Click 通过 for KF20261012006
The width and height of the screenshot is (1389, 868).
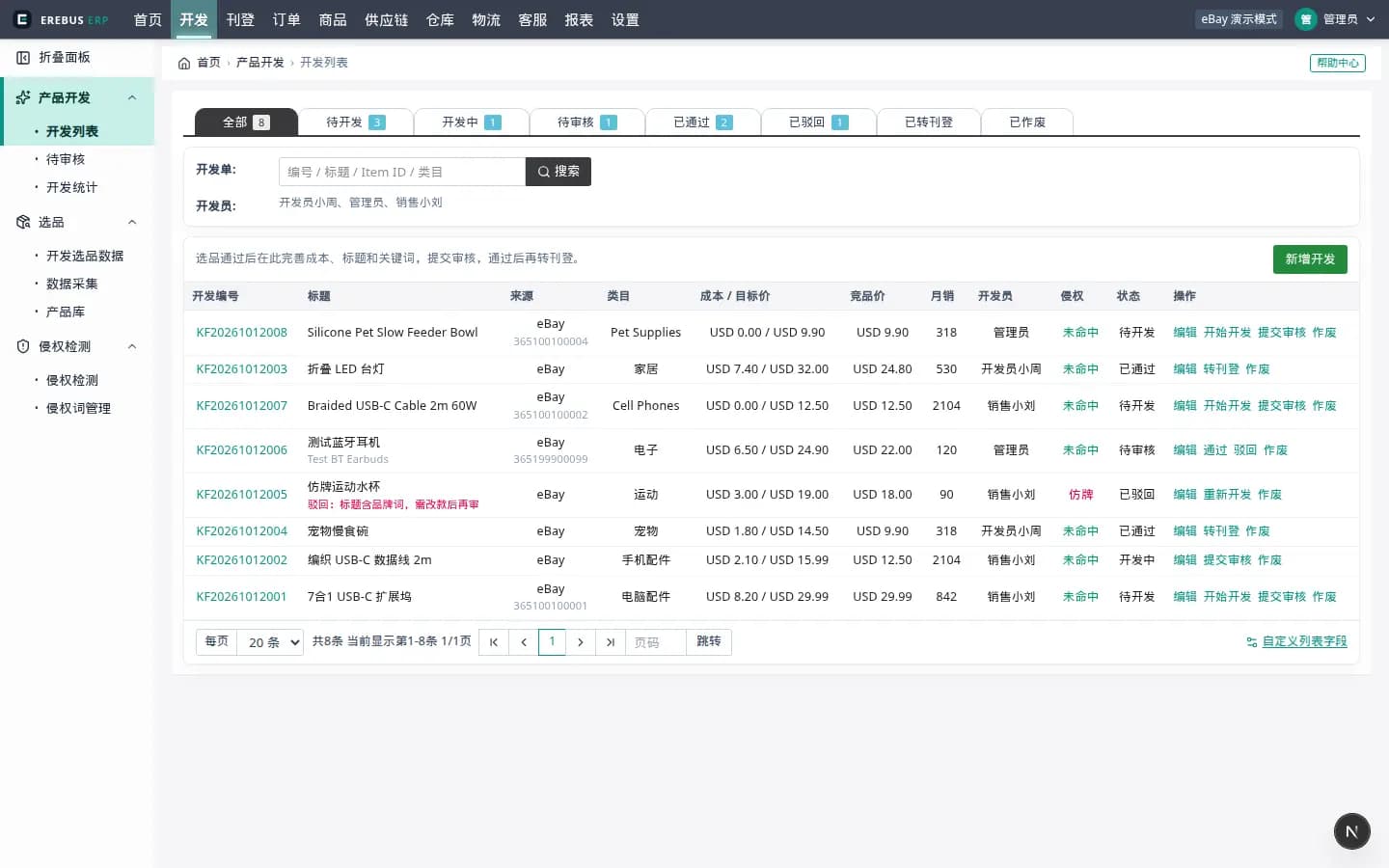coord(1215,450)
